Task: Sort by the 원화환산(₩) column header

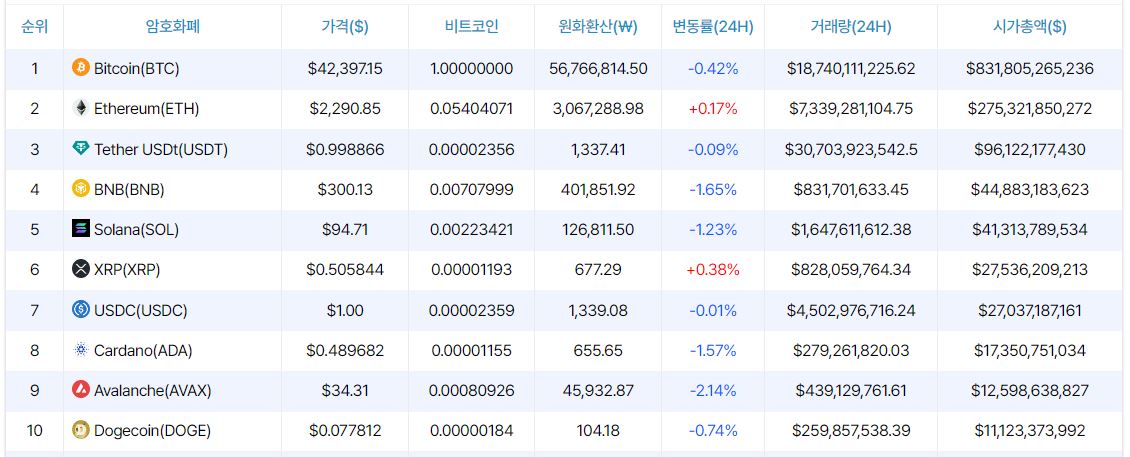Action: pyautogui.click(x=598, y=27)
